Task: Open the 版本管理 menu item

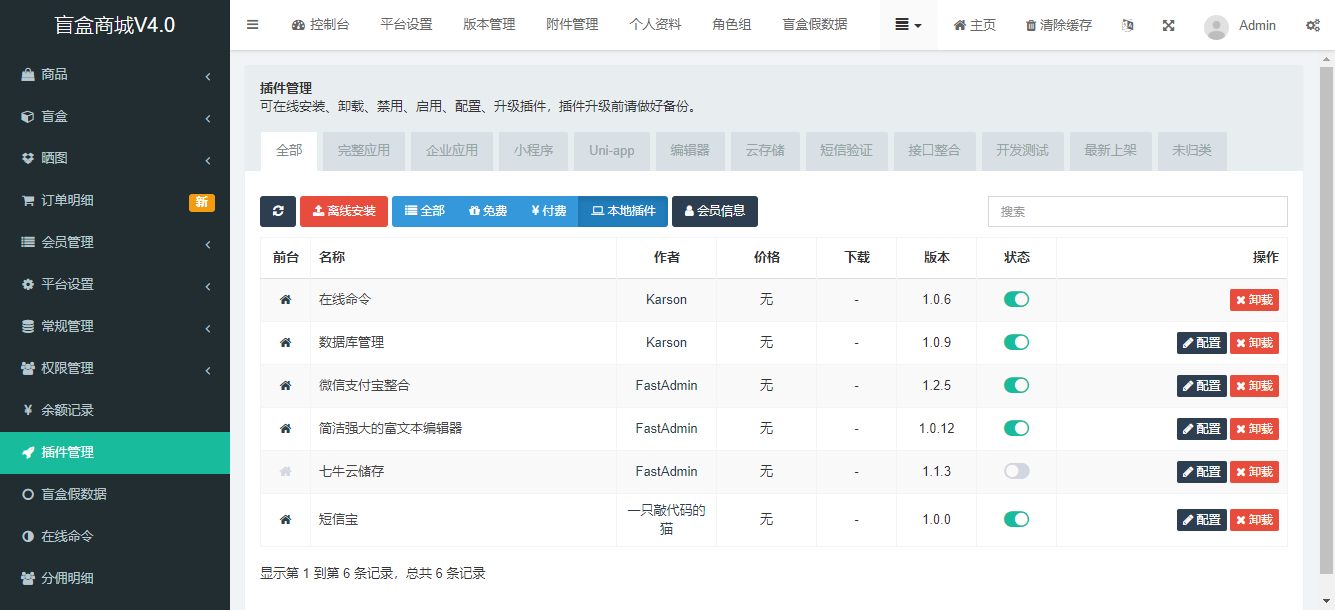Action: (489, 24)
